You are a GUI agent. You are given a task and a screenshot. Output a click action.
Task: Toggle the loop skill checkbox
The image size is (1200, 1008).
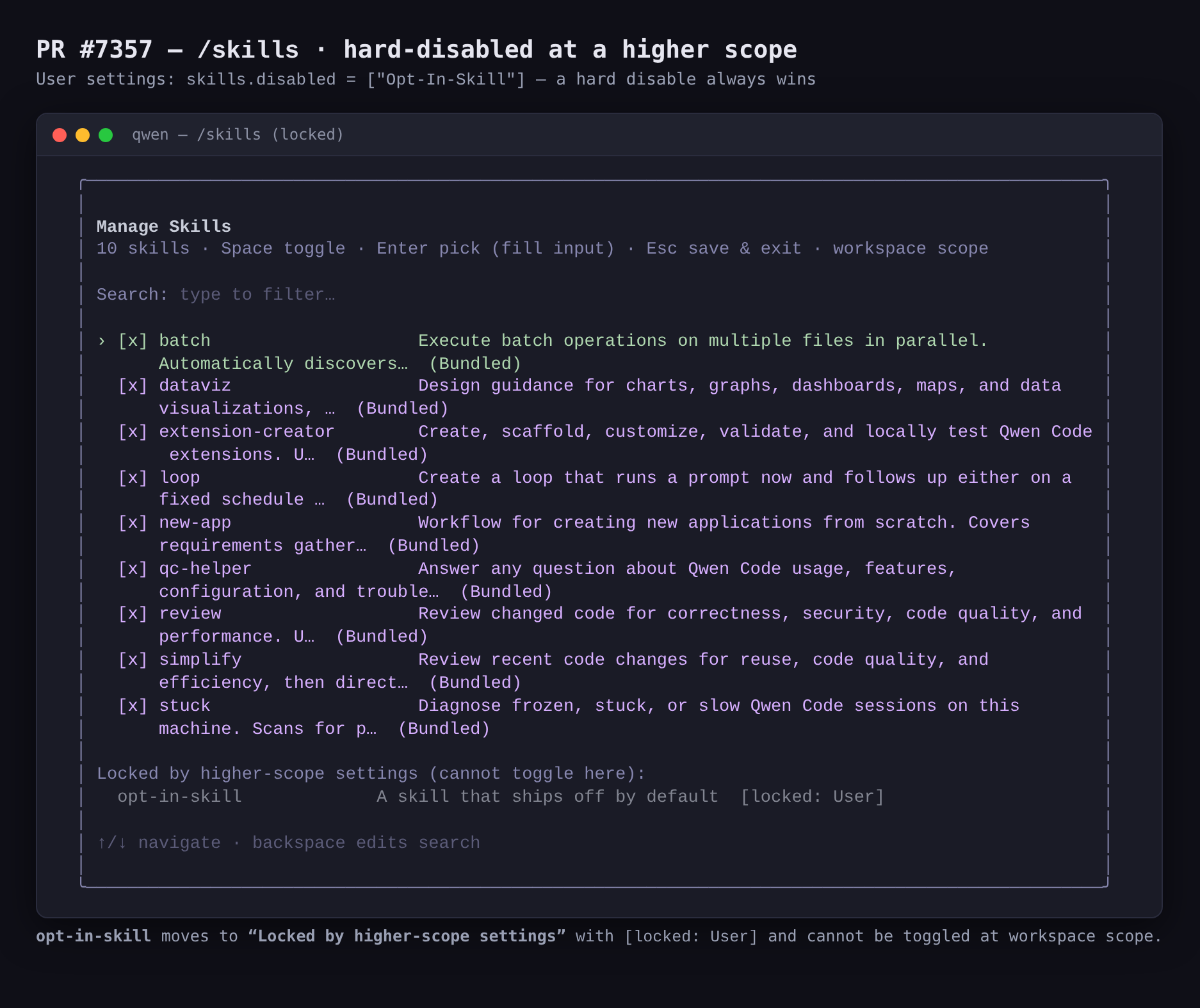[x=133, y=478]
